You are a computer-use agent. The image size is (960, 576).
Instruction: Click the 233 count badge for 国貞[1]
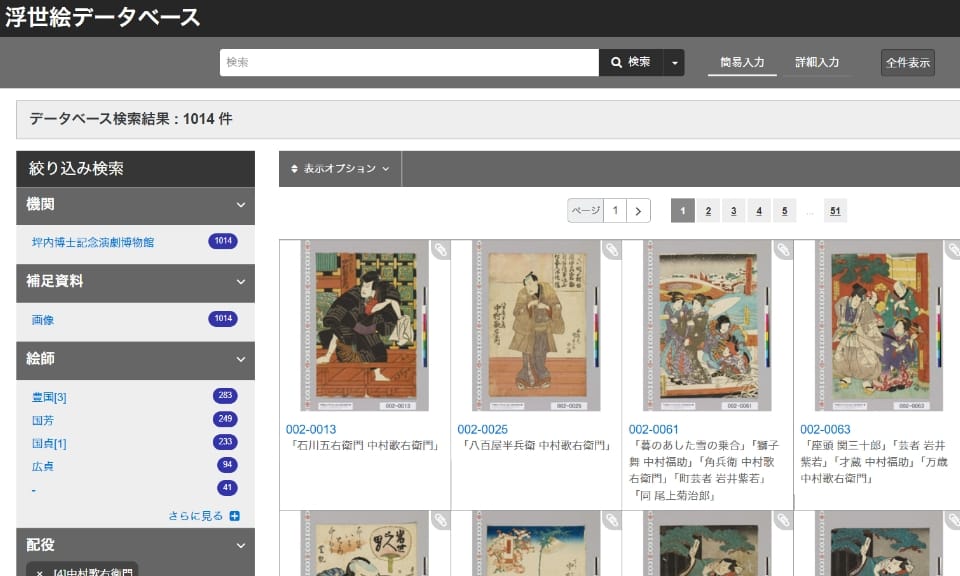click(x=225, y=442)
